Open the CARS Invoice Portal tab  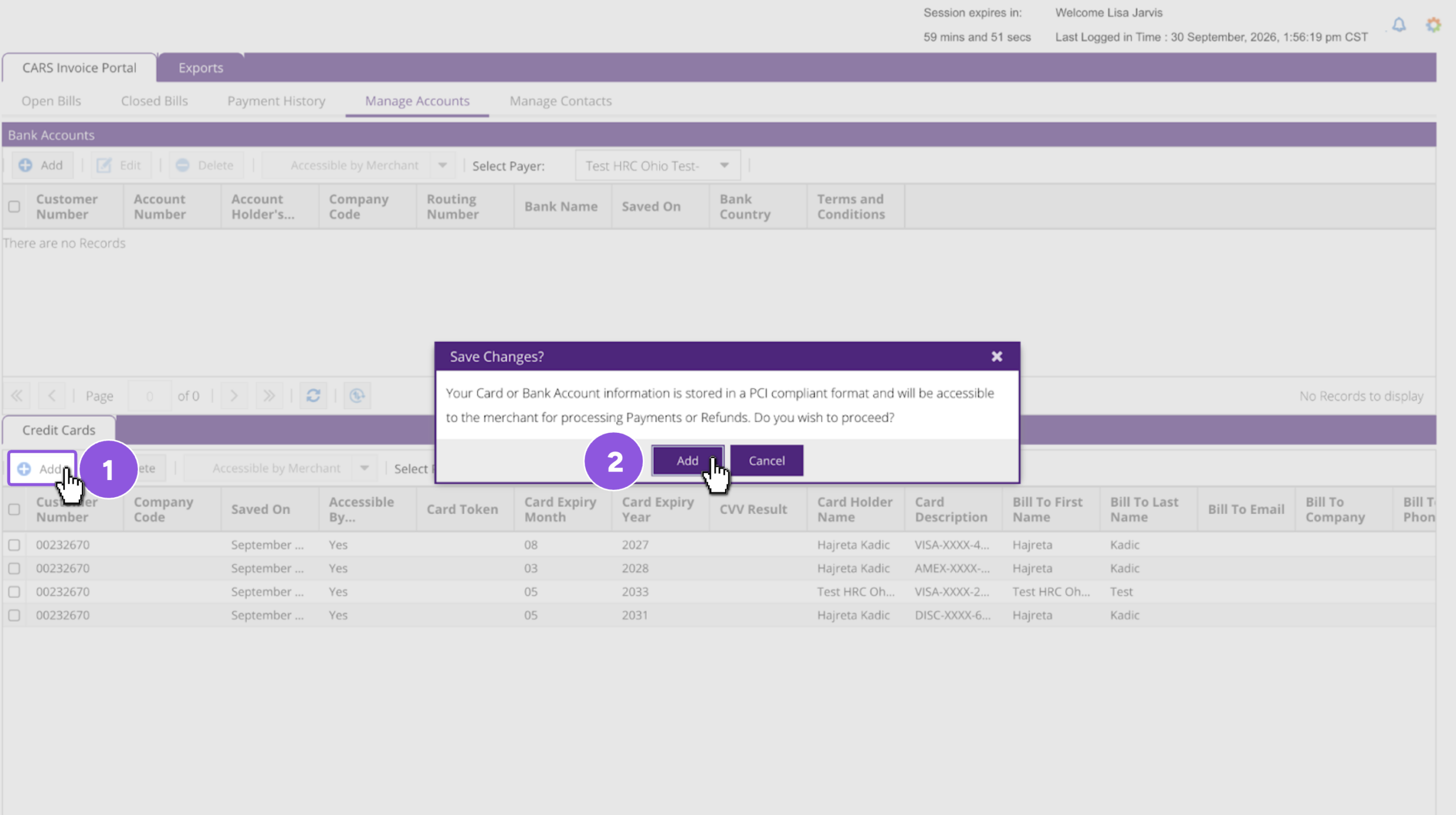click(x=80, y=68)
